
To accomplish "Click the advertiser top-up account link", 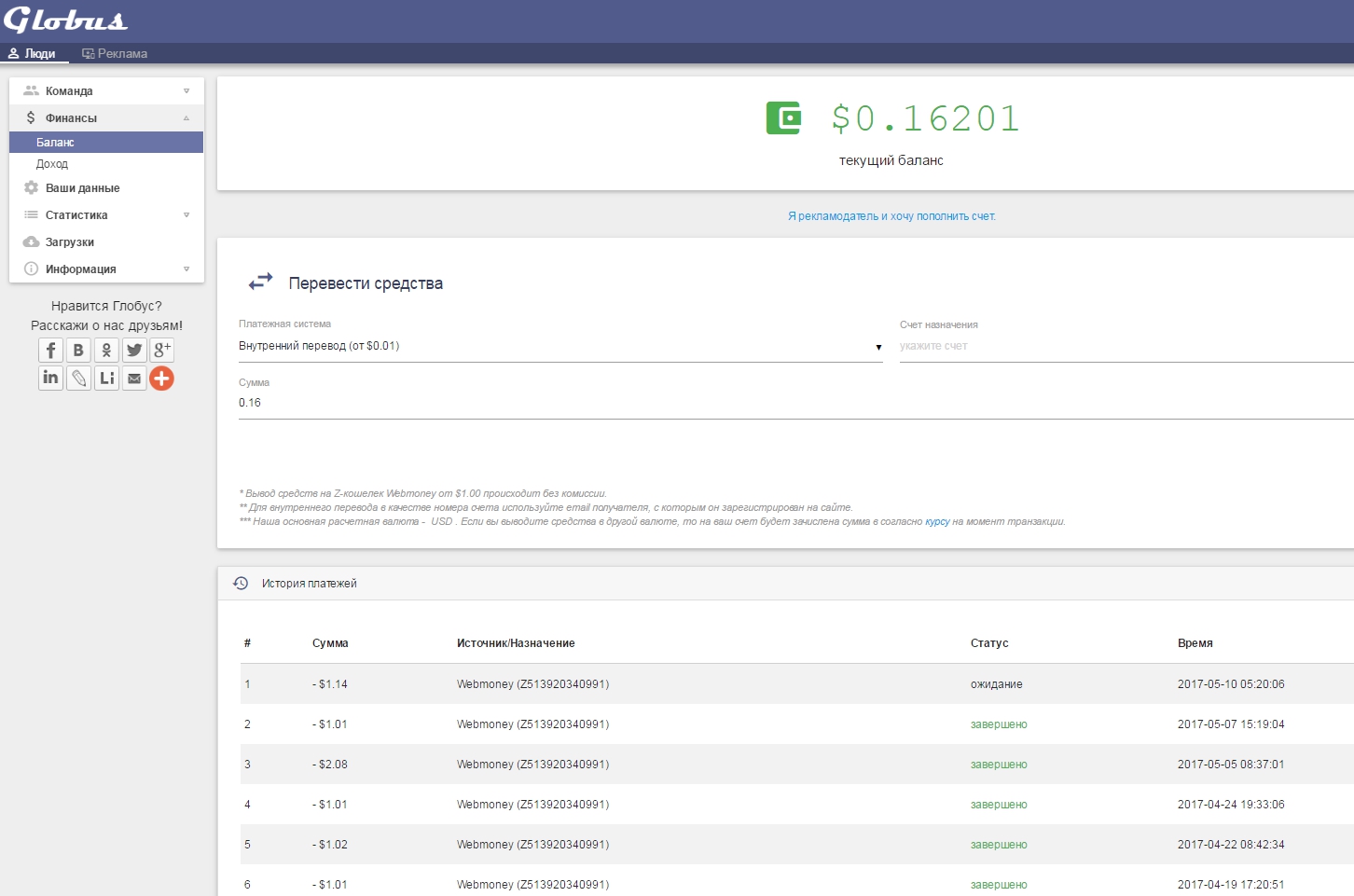I will pos(891,216).
